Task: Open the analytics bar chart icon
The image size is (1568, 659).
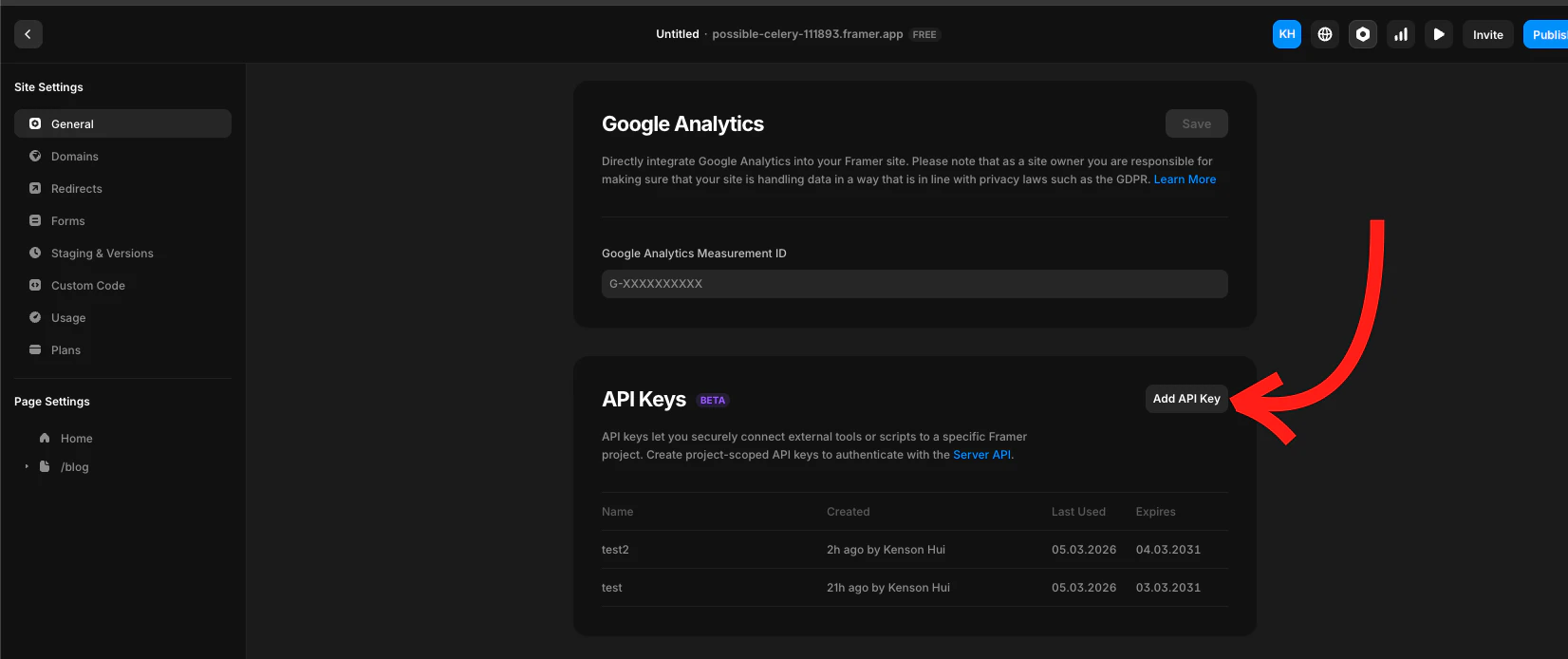Action: (x=1401, y=34)
